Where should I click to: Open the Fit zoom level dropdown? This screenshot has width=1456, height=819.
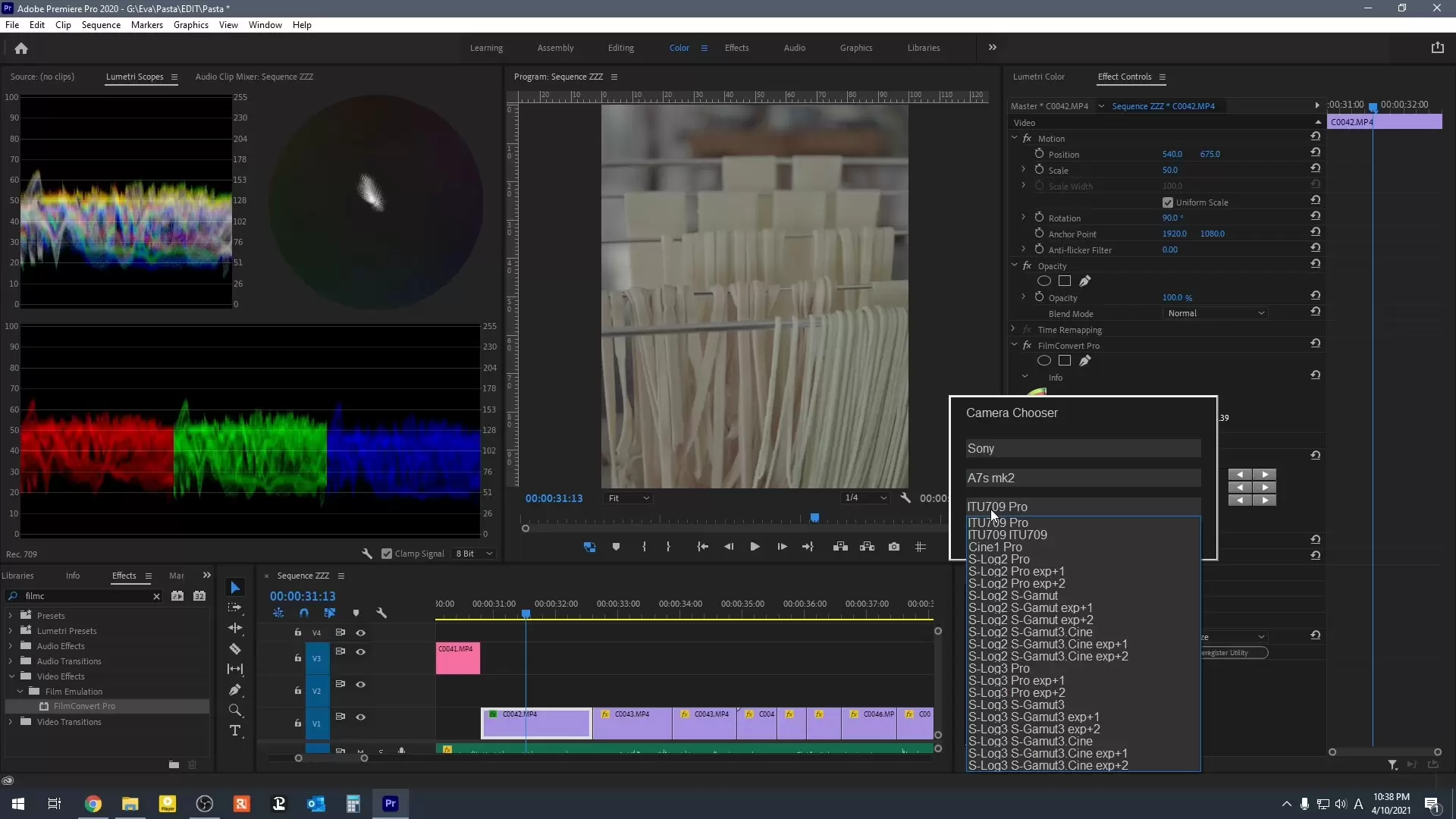629,498
